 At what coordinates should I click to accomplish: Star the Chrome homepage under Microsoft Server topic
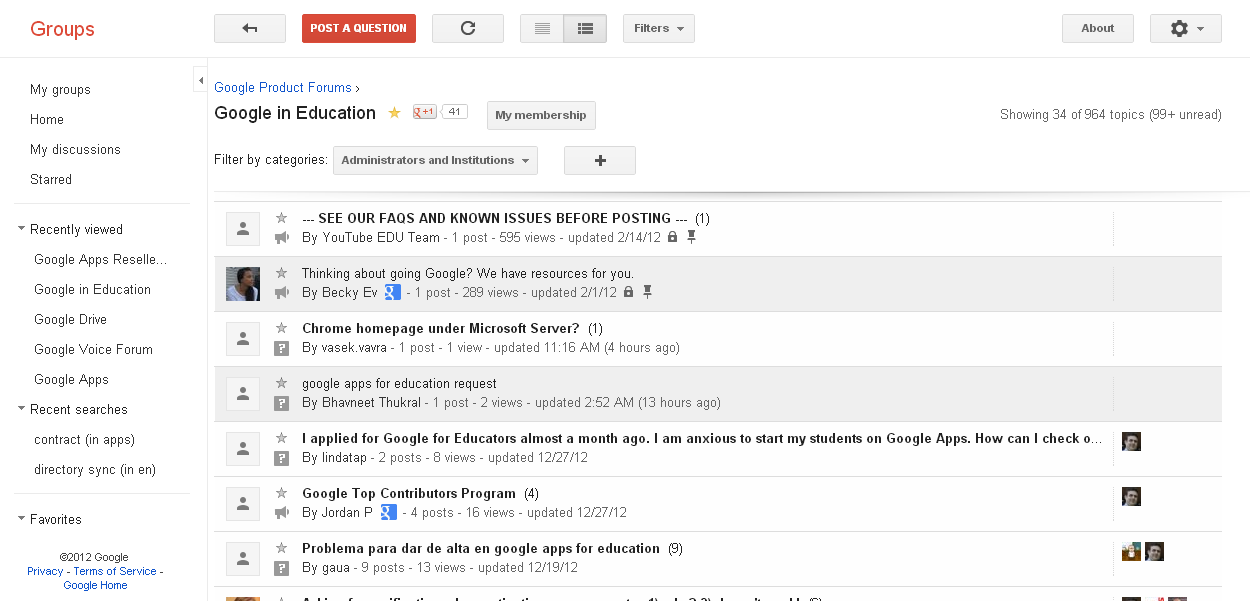[282, 328]
